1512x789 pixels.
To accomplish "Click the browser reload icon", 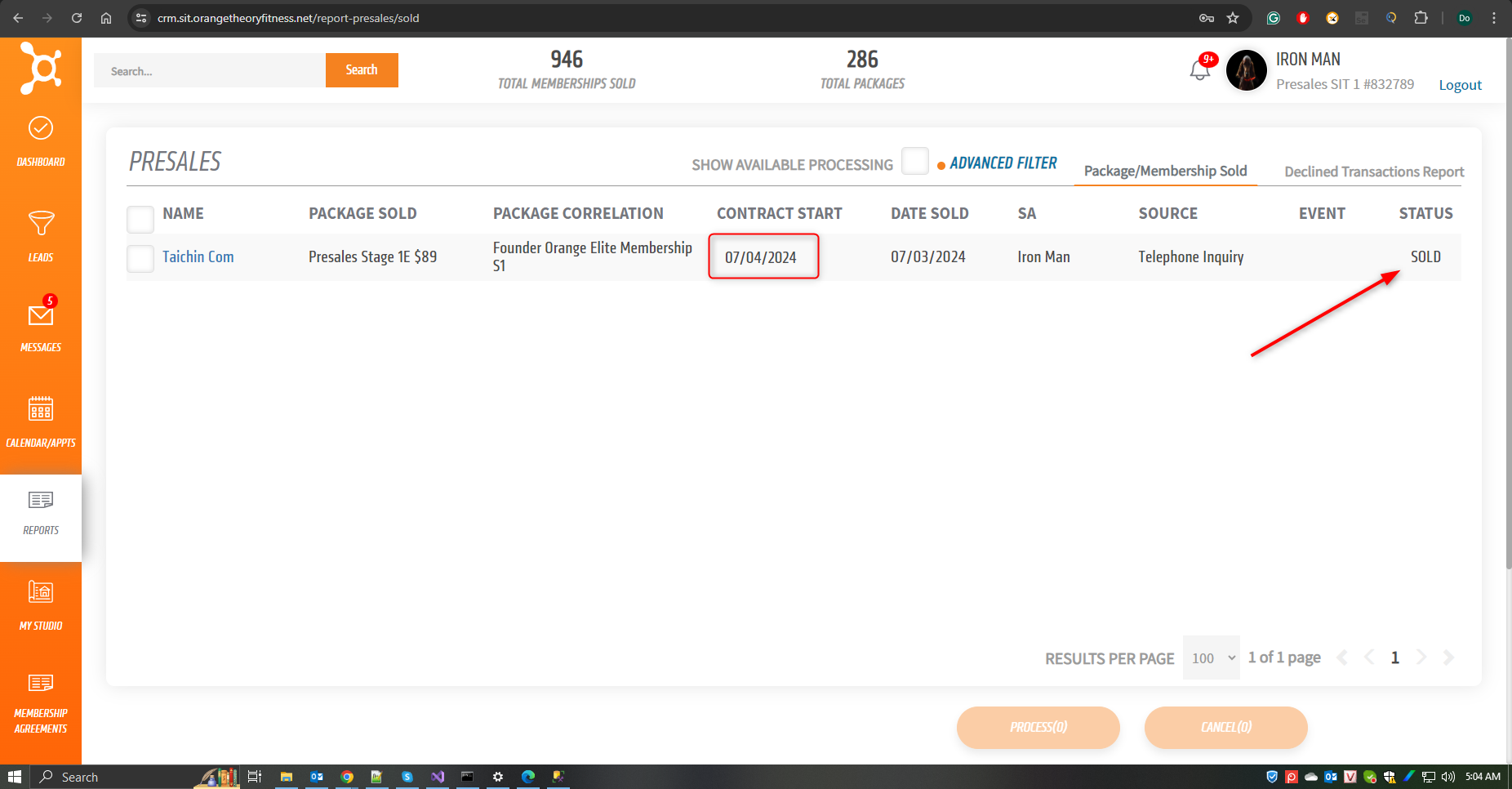I will coord(77,18).
